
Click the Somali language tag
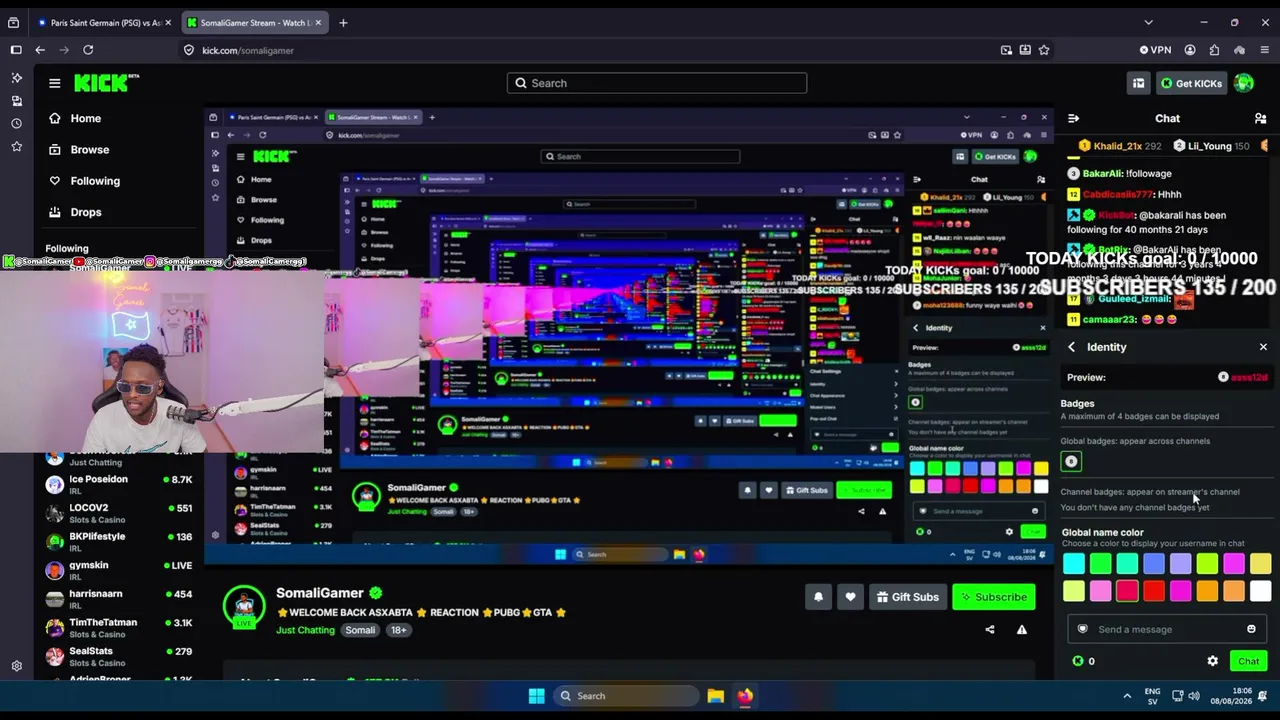click(360, 630)
